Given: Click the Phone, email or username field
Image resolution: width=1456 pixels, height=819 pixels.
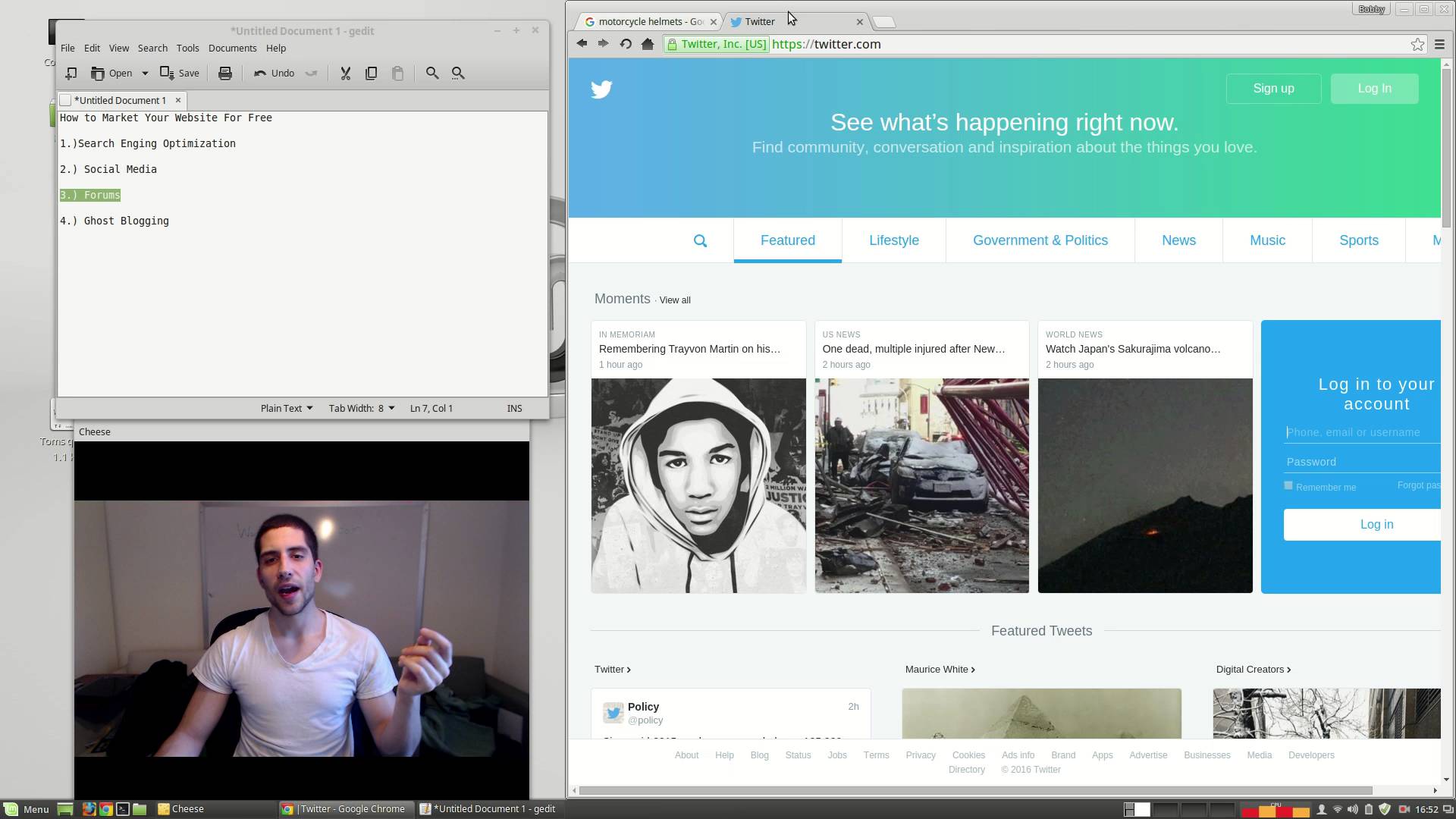Looking at the screenshot, I should pos(1361,432).
